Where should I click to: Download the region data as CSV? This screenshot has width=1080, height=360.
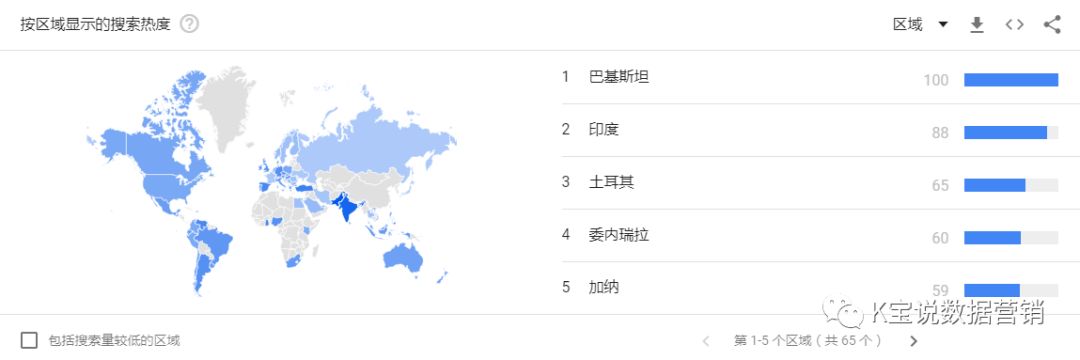(x=977, y=25)
